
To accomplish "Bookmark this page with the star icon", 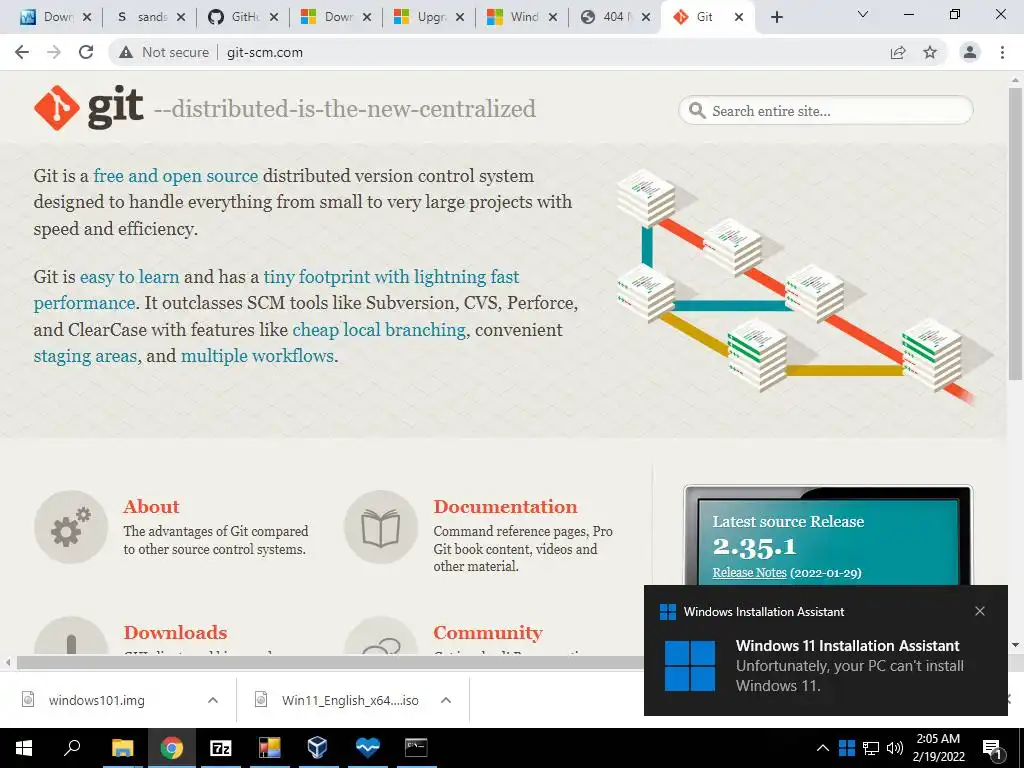I will coord(930,52).
